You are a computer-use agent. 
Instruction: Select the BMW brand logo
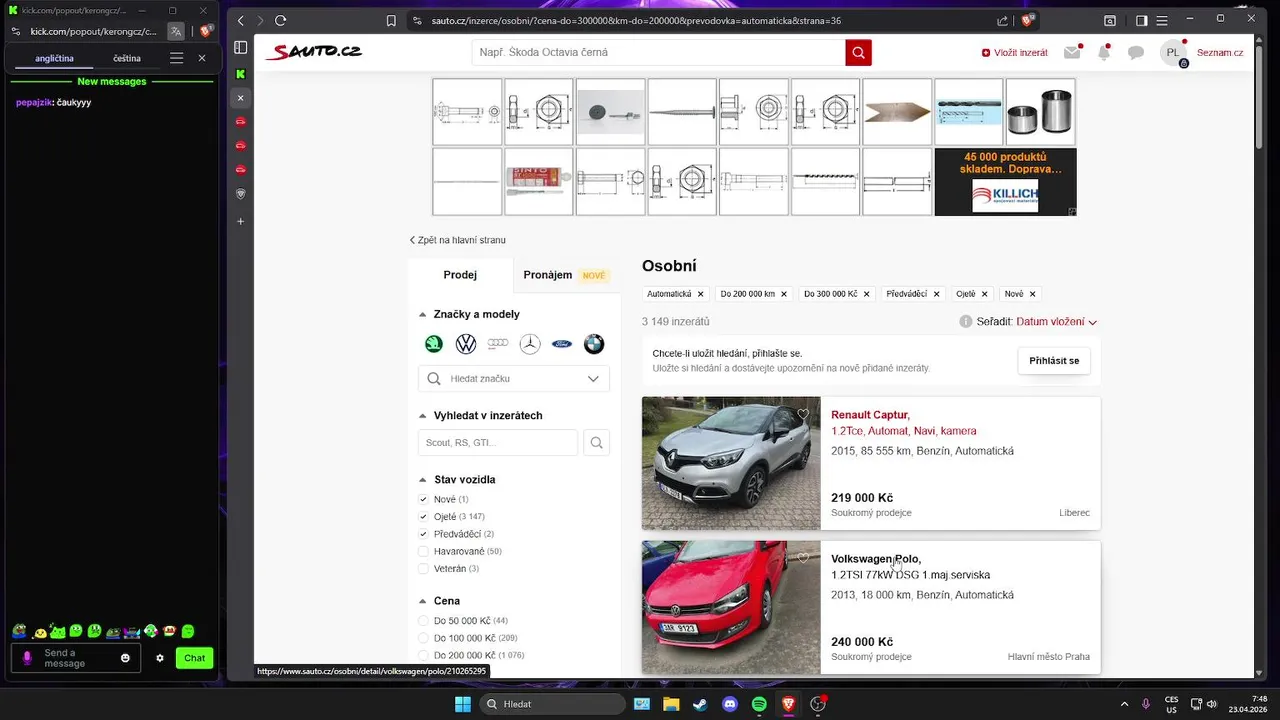594,344
